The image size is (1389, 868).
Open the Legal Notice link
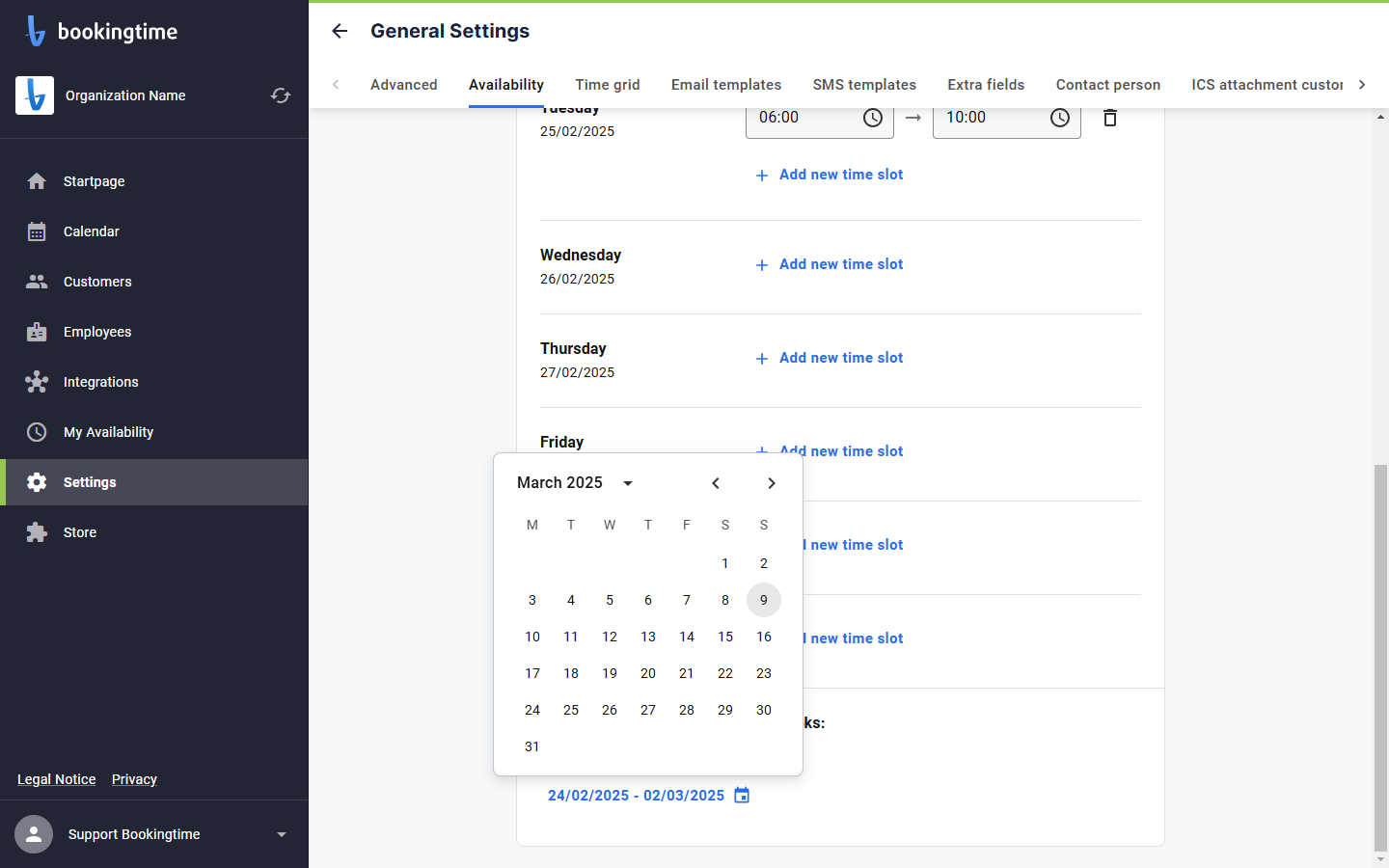point(57,779)
